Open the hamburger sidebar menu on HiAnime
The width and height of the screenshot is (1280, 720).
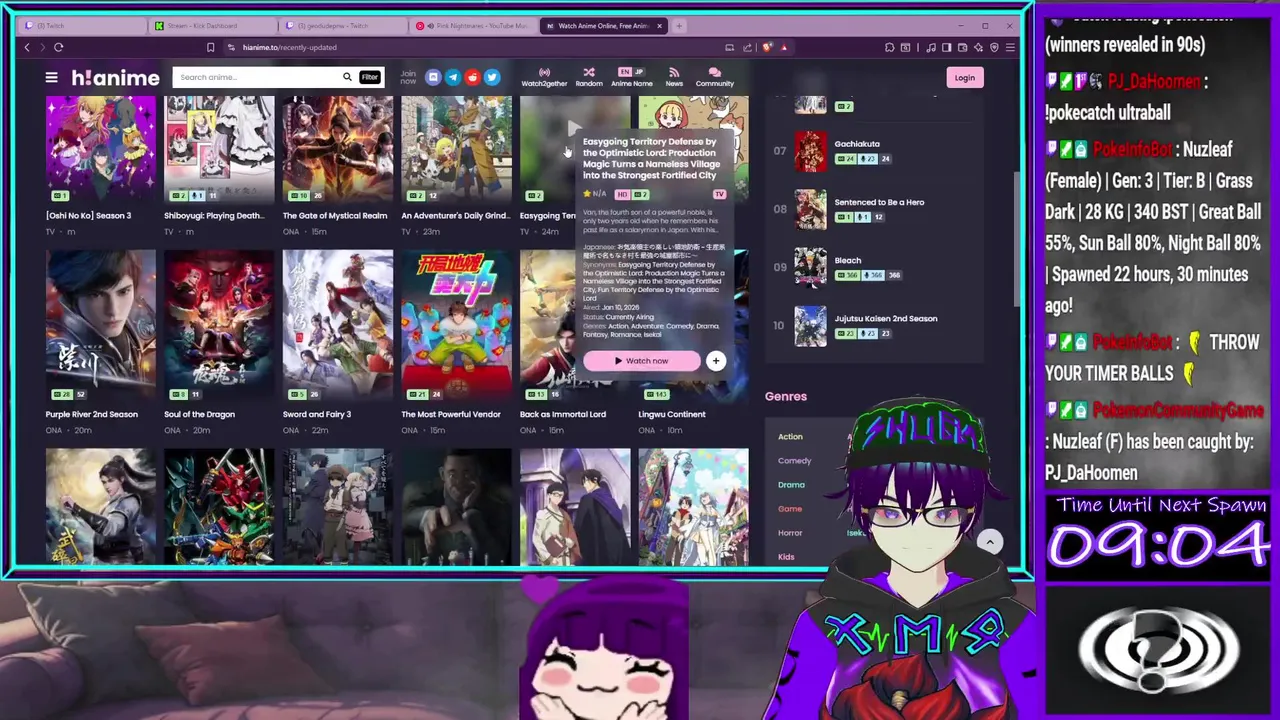point(51,77)
